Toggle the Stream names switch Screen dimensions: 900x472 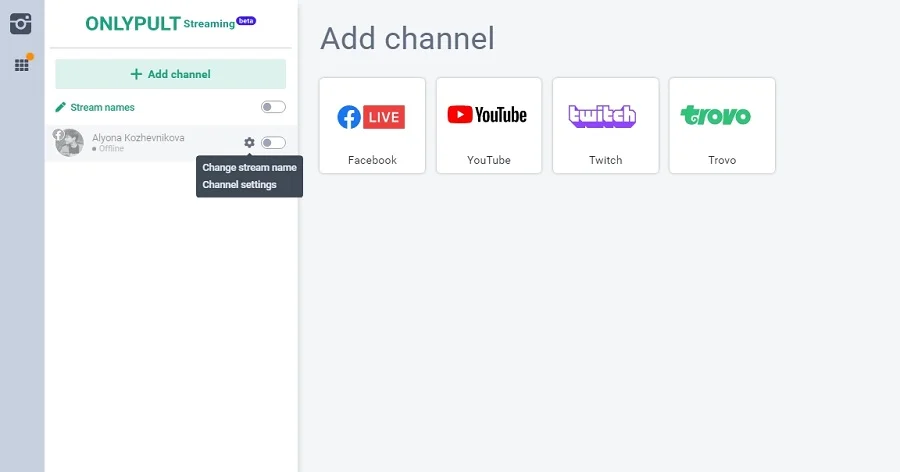273,107
